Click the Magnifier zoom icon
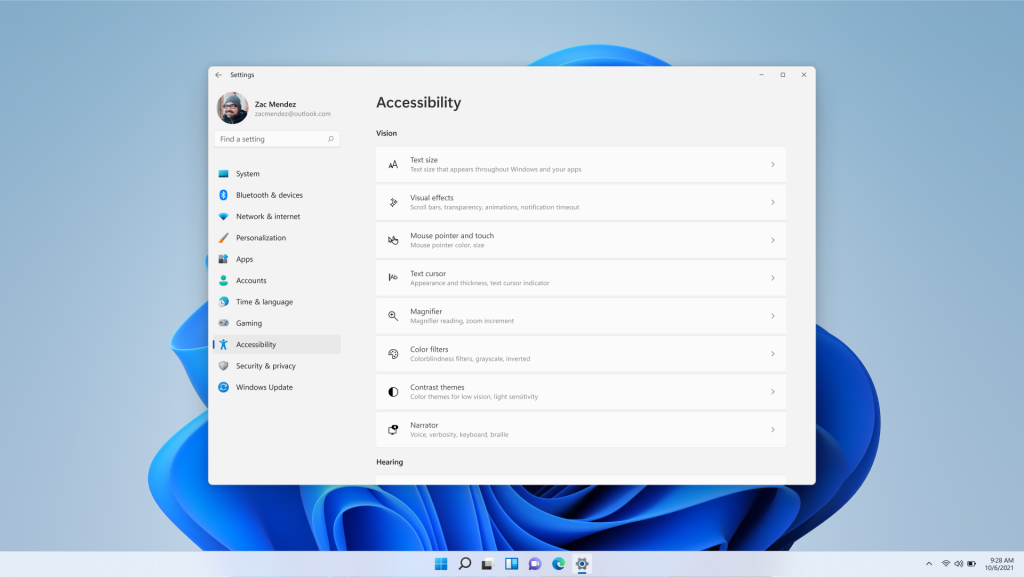Viewport: 1024px width, 577px height. [x=393, y=316]
